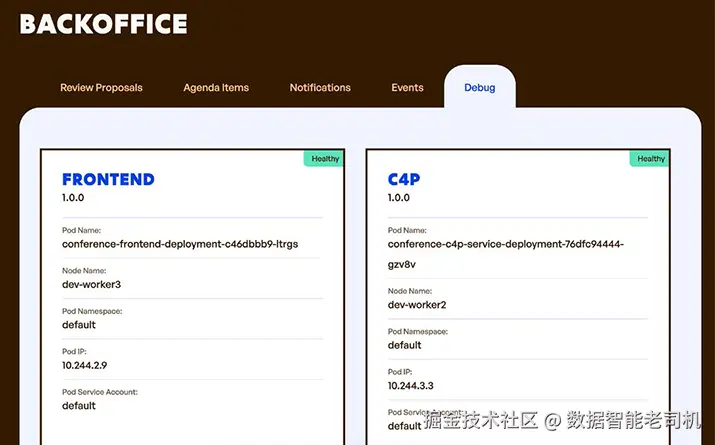Click Frontend card Node Name label
715x445 pixels.
tap(84, 271)
